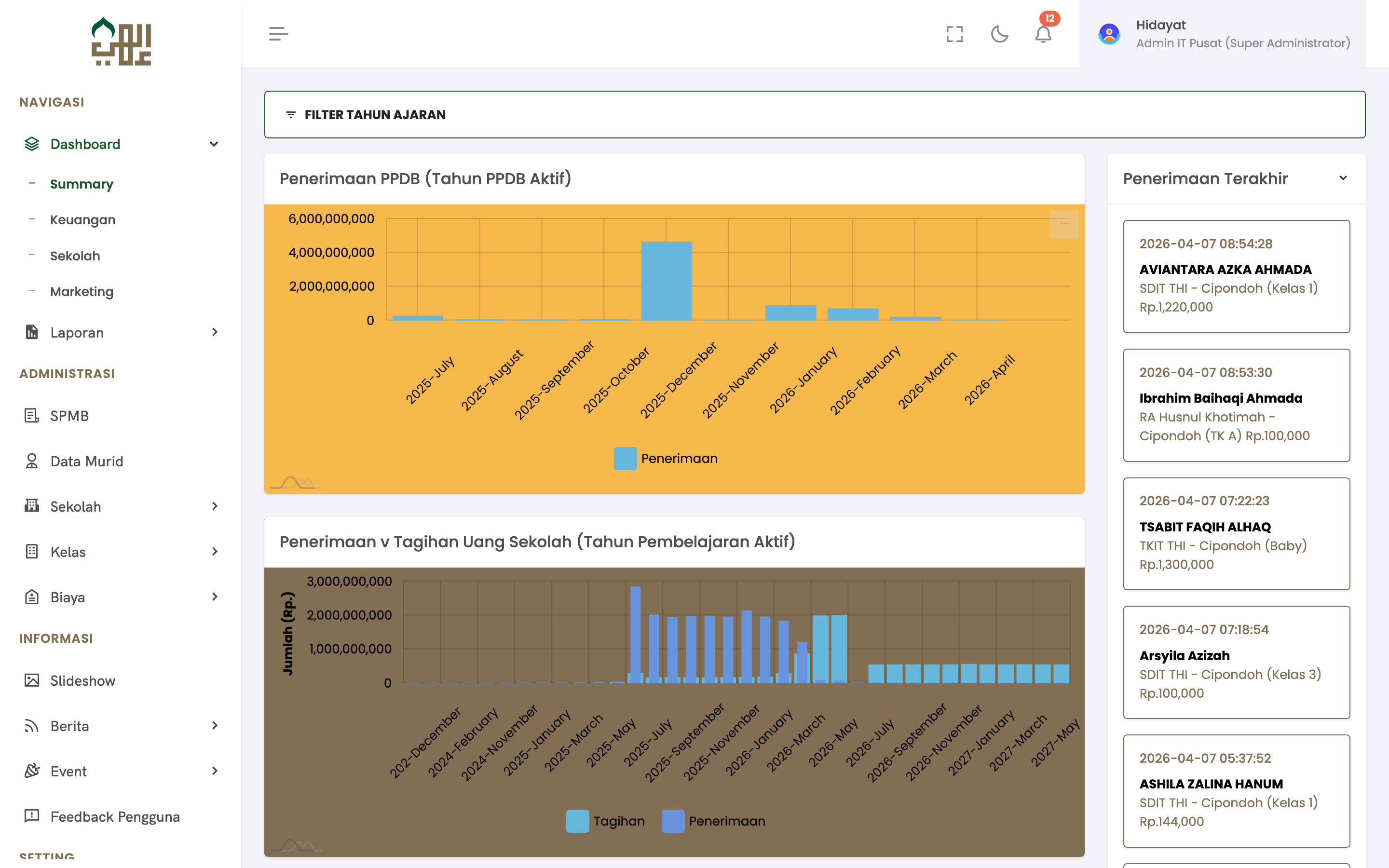
Task: Click the Penerimaan PPDB chart title
Action: 425,179
